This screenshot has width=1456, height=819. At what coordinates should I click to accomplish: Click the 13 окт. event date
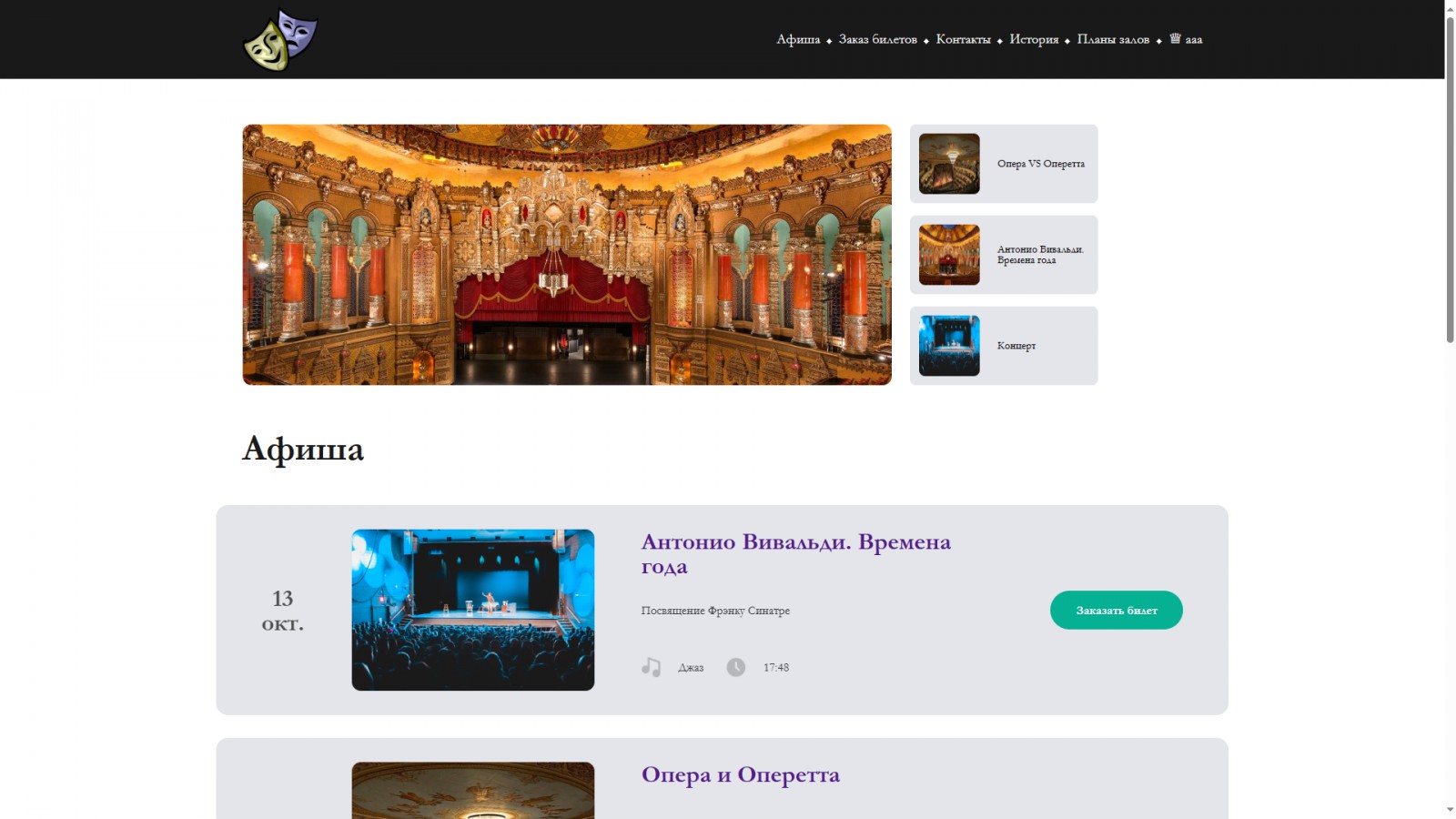(283, 611)
